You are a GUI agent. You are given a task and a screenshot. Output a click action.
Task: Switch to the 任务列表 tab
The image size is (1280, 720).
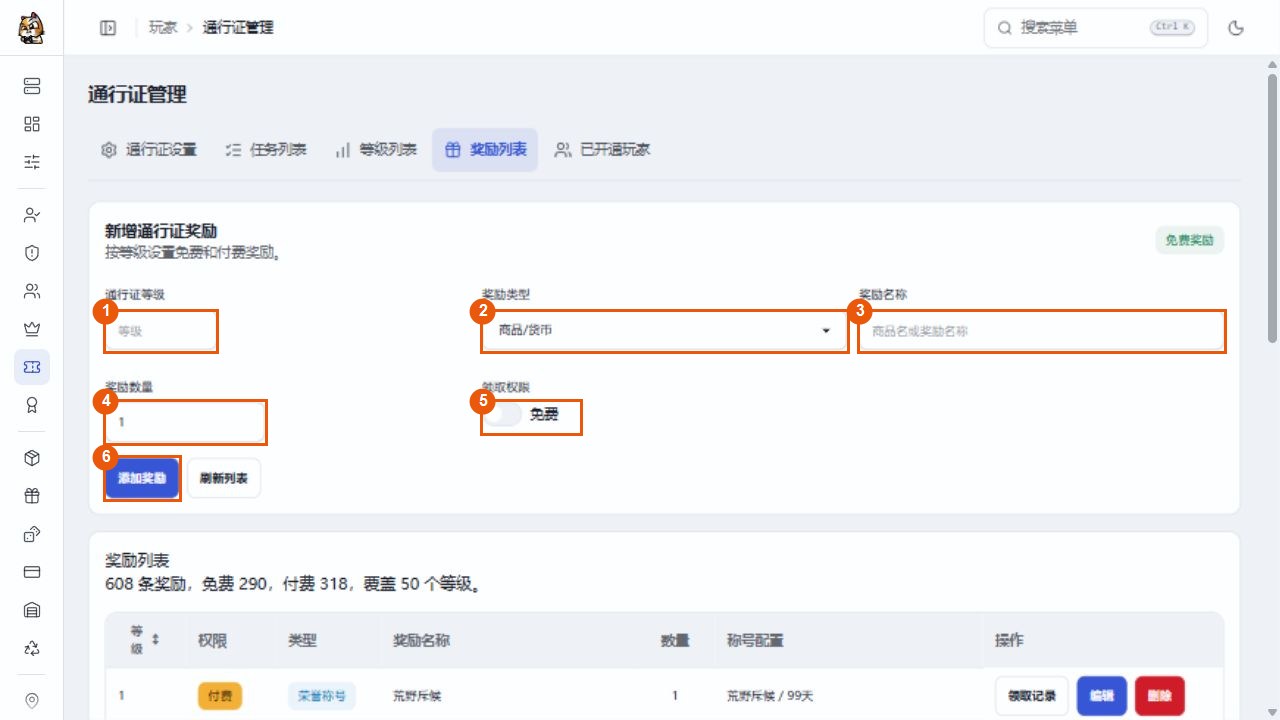pyautogui.click(x=267, y=150)
